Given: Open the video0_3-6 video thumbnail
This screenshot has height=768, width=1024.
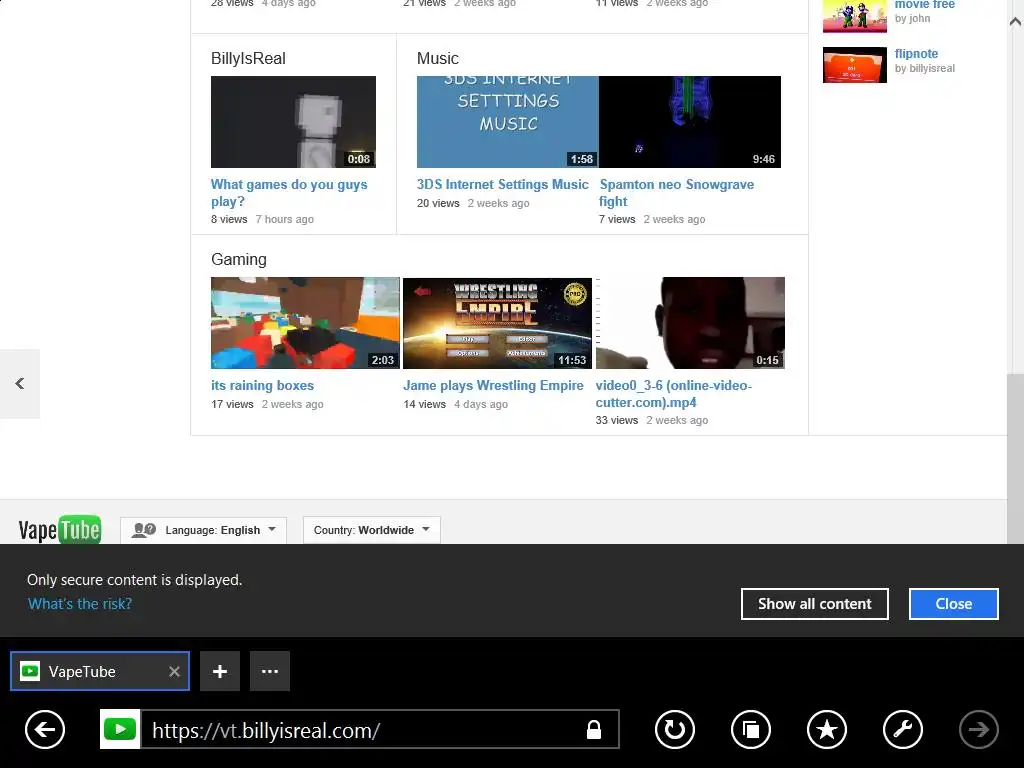Looking at the screenshot, I should 690,323.
